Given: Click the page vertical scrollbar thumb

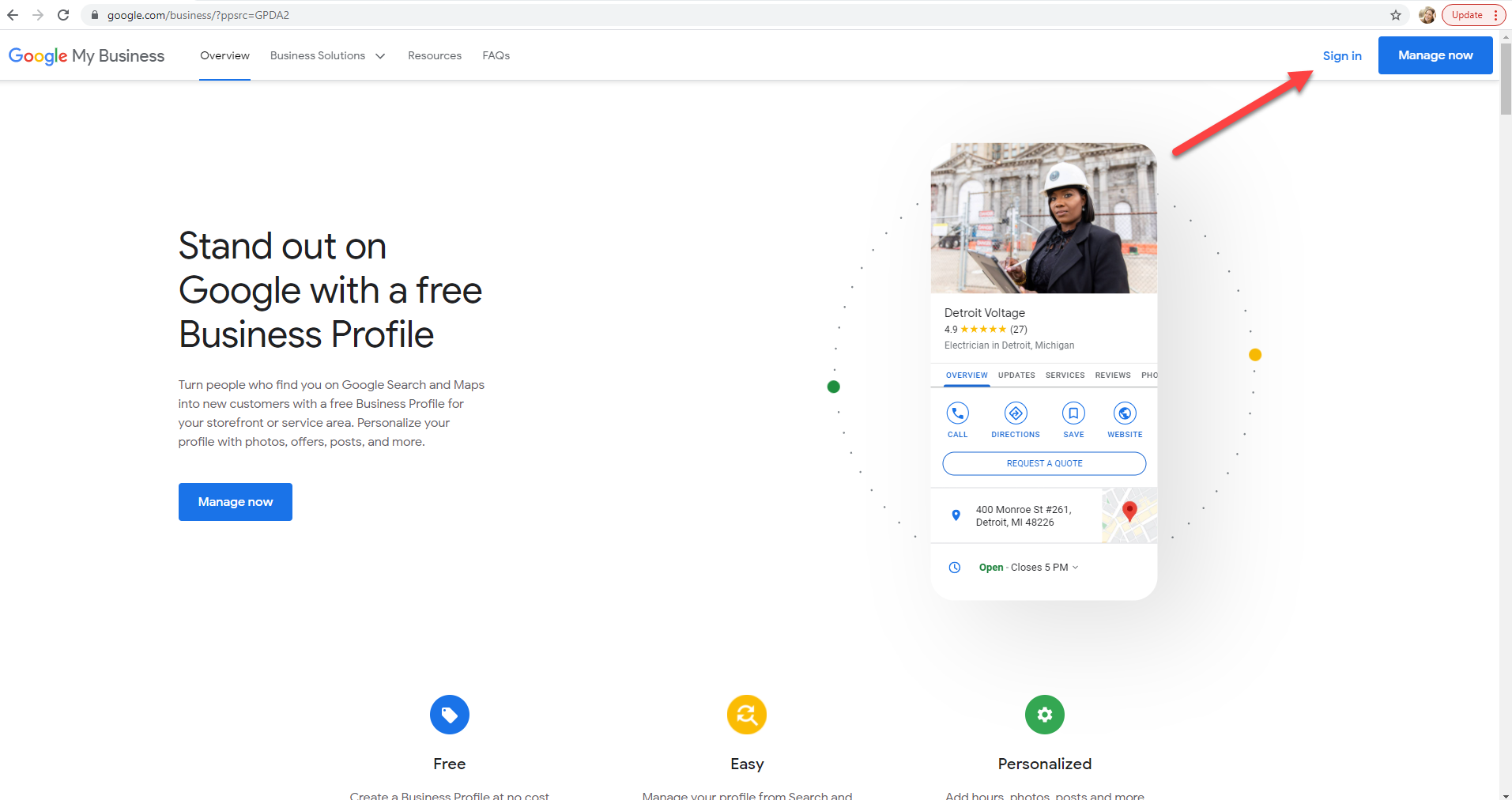Looking at the screenshot, I should 1506,79.
